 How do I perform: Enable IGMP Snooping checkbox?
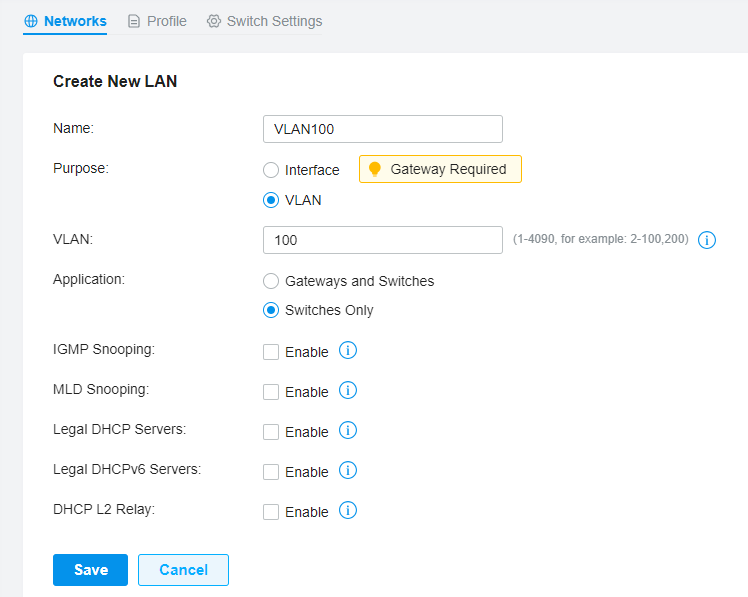pos(271,352)
